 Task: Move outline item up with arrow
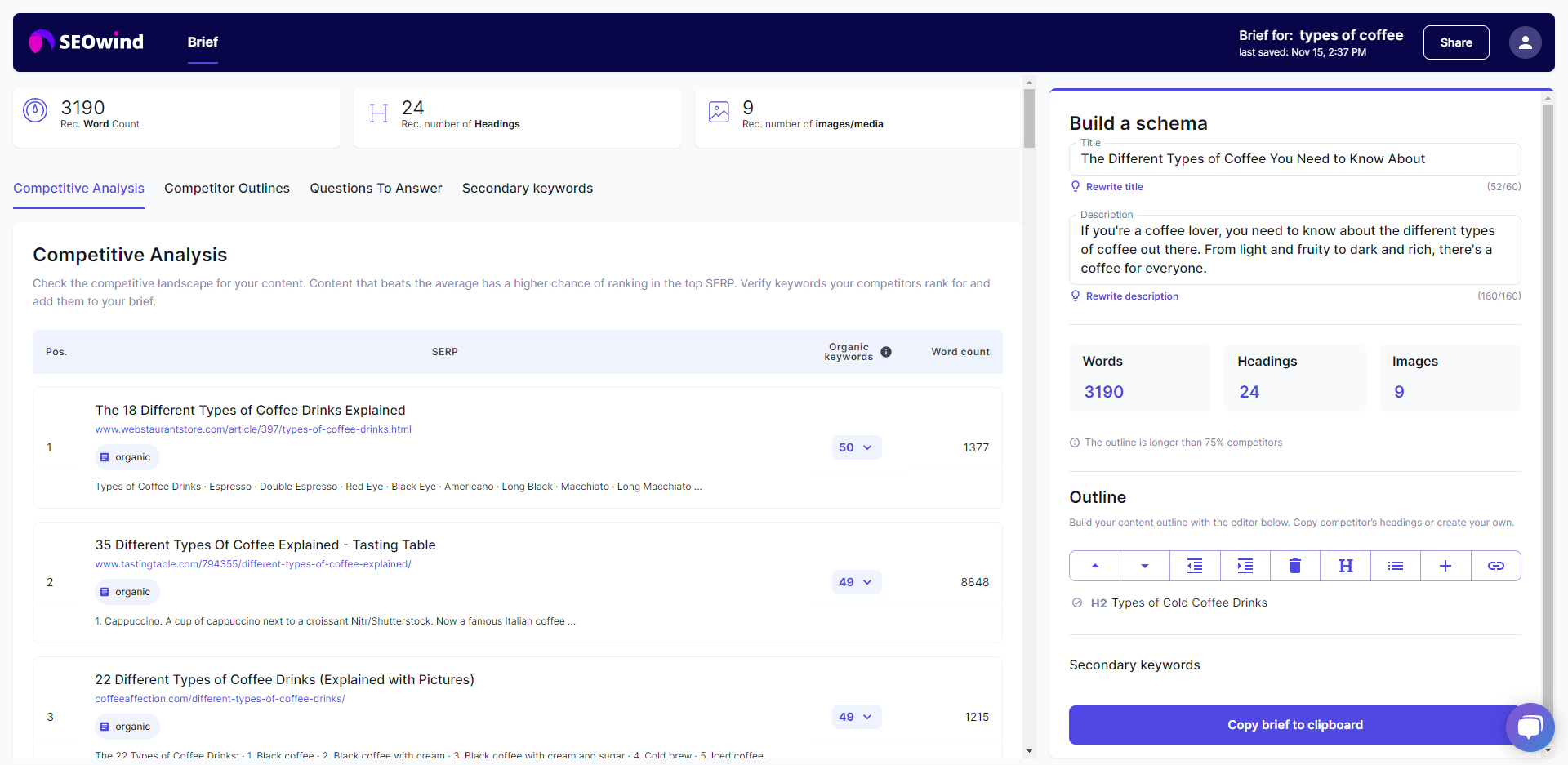coord(1094,566)
